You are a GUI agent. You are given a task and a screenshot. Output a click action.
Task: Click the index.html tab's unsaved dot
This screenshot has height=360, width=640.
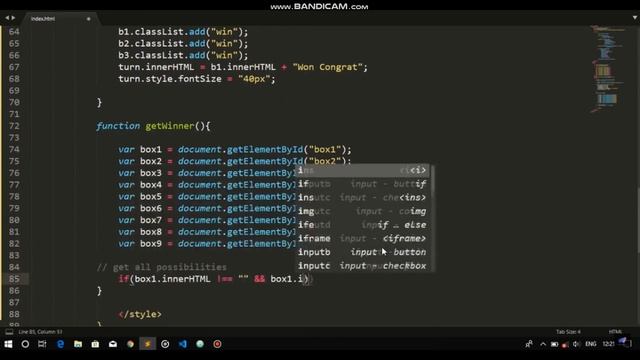(89, 19)
